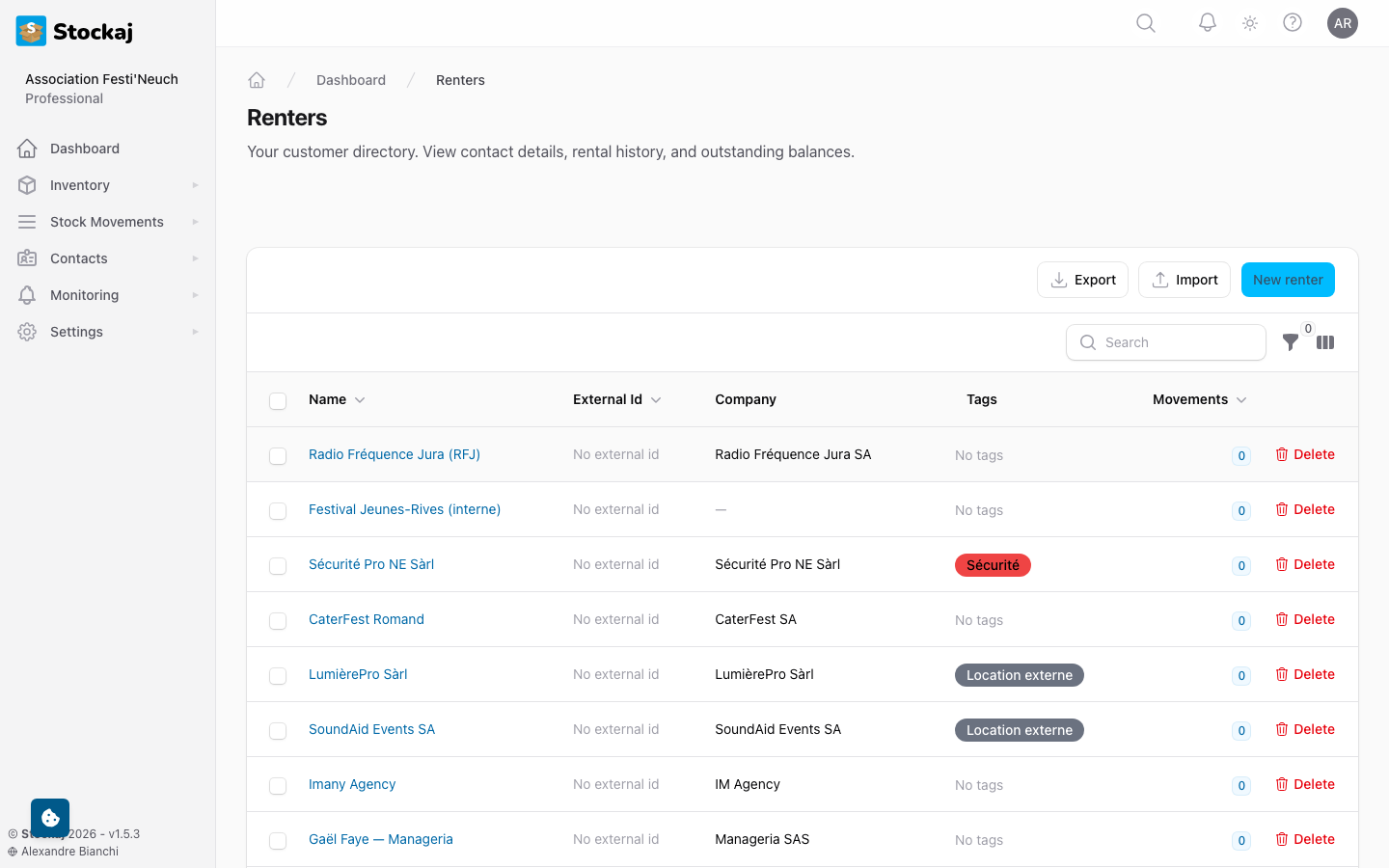This screenshot has height=868, width=1389.
Task: Click SoundAid's Location externe tag
Action: 1020,730
